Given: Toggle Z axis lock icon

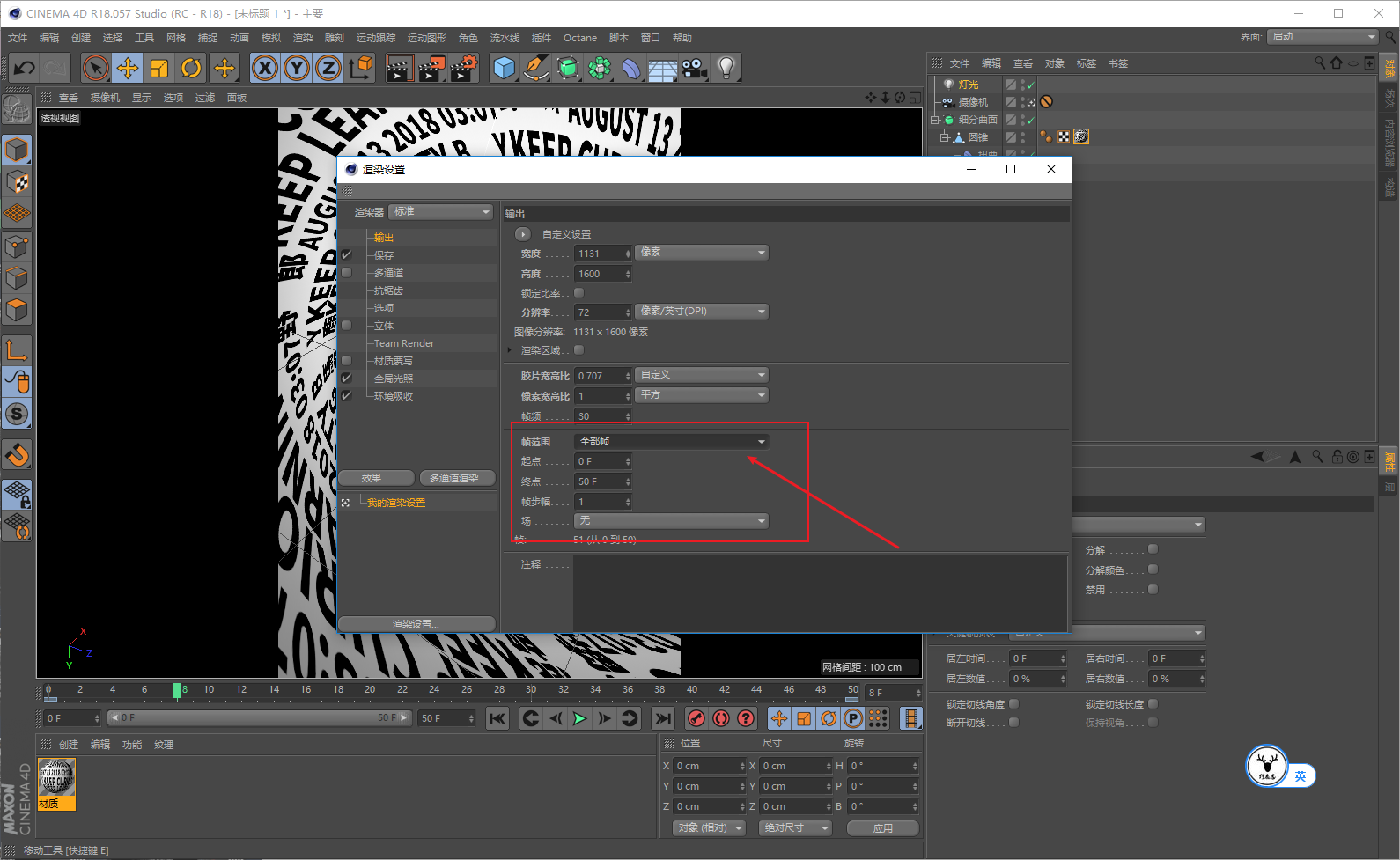Looking at the screenshot, I should point(328,68).
